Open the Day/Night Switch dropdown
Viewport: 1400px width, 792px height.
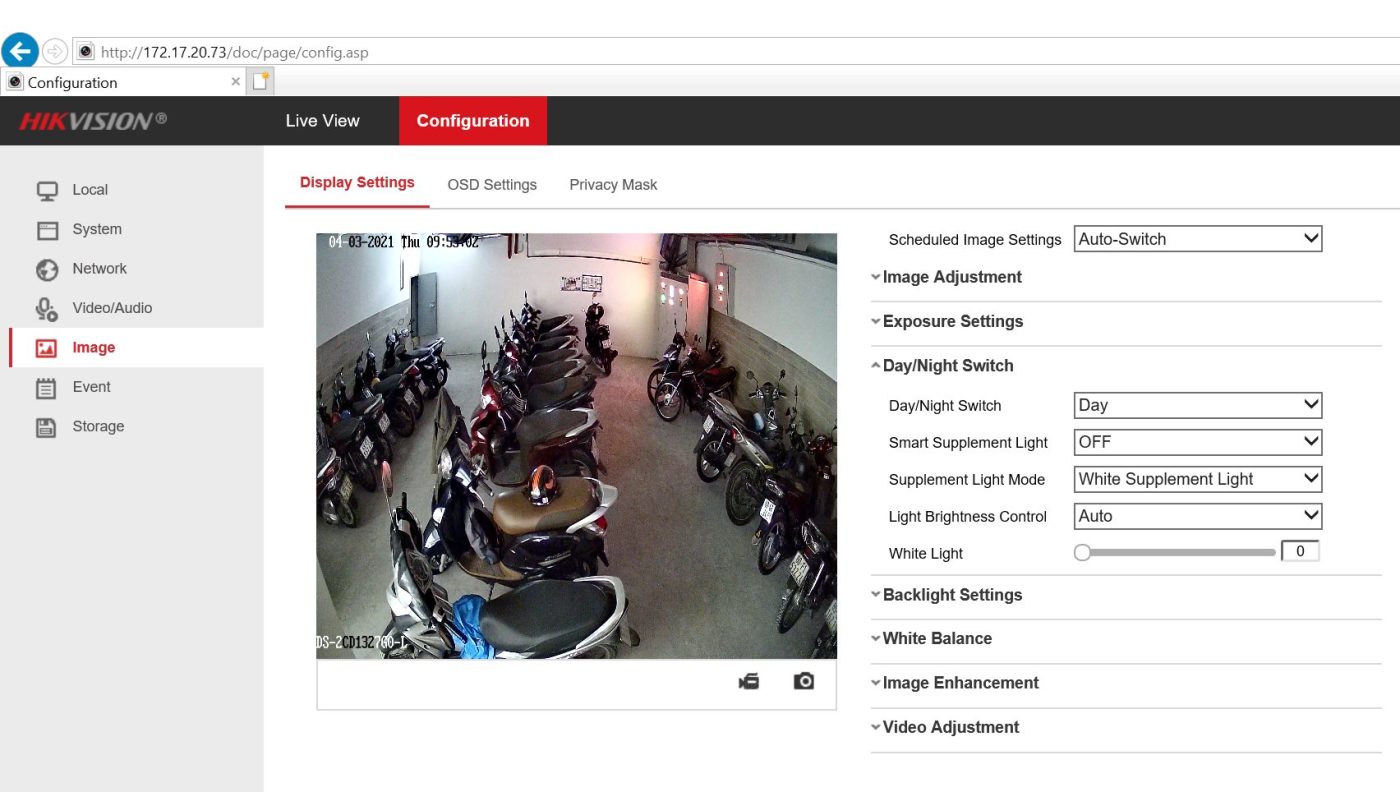coord(1198,405)
